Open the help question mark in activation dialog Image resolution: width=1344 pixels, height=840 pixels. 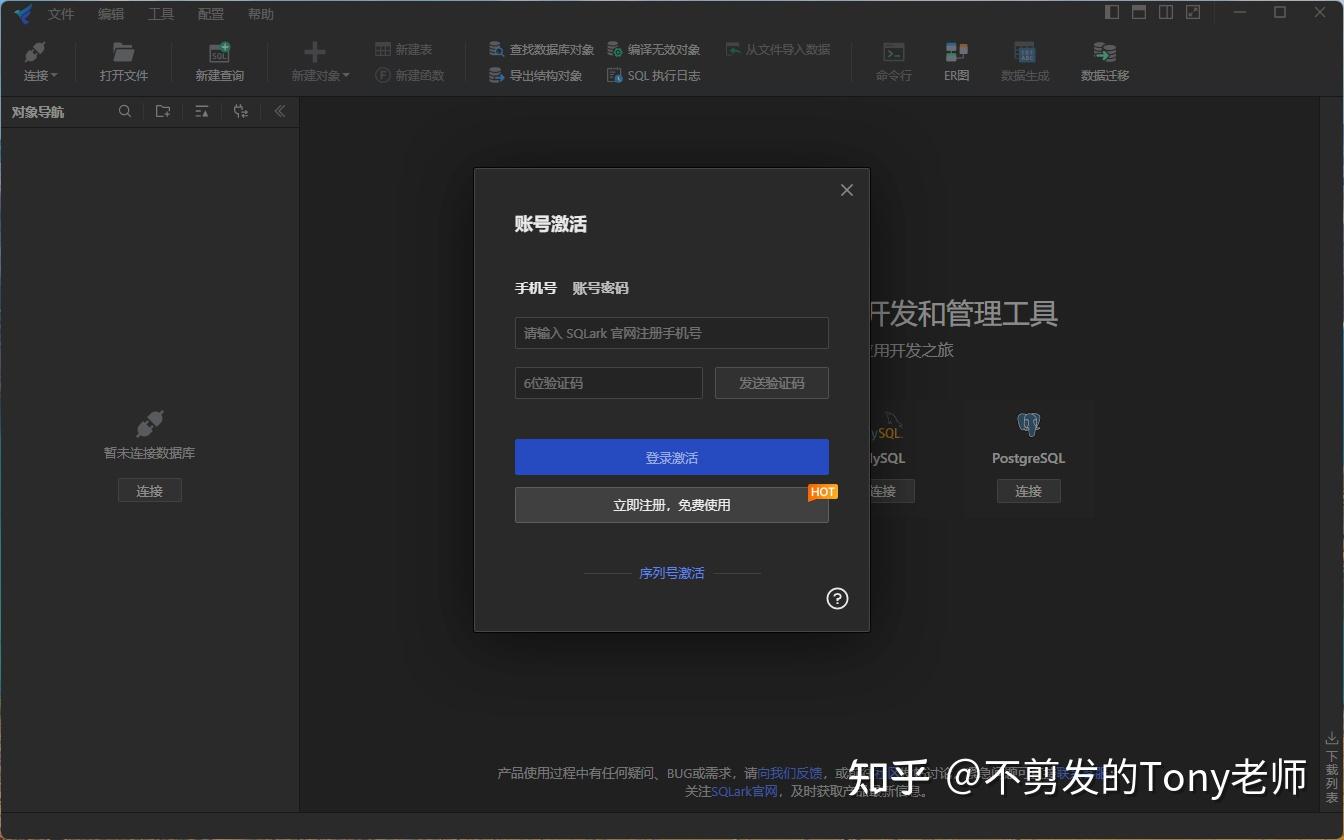837,598
